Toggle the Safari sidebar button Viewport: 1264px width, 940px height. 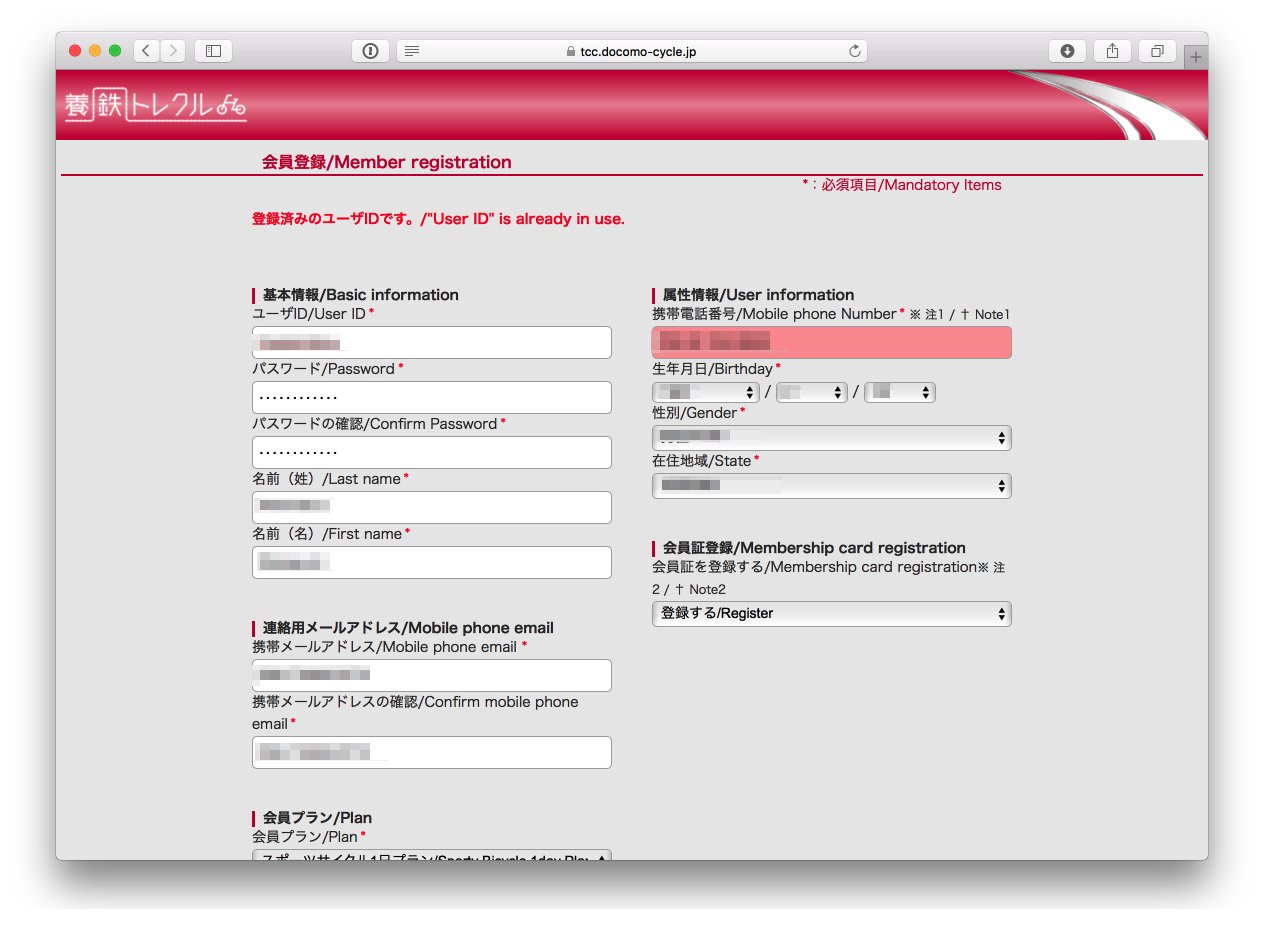[x=213, y=51]
